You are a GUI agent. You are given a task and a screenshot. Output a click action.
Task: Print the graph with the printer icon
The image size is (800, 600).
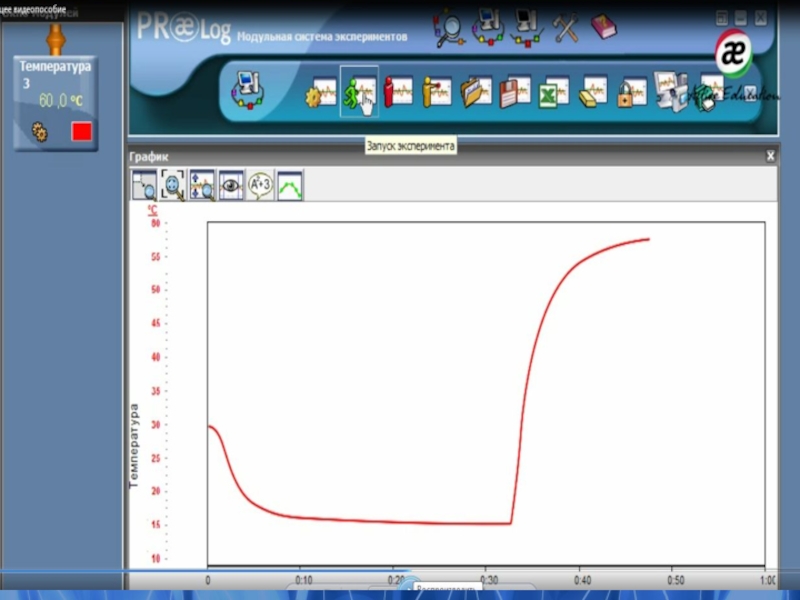pos(709,94)
